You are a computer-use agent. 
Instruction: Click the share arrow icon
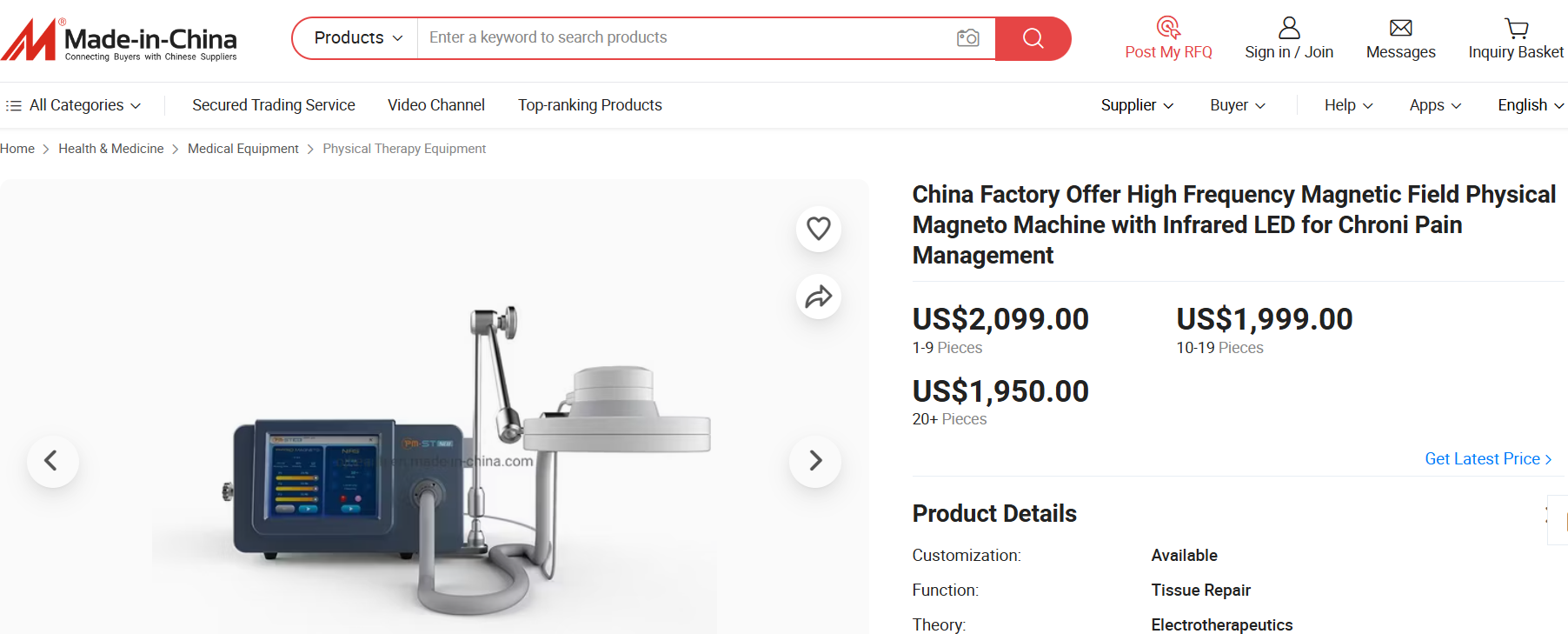819,297
